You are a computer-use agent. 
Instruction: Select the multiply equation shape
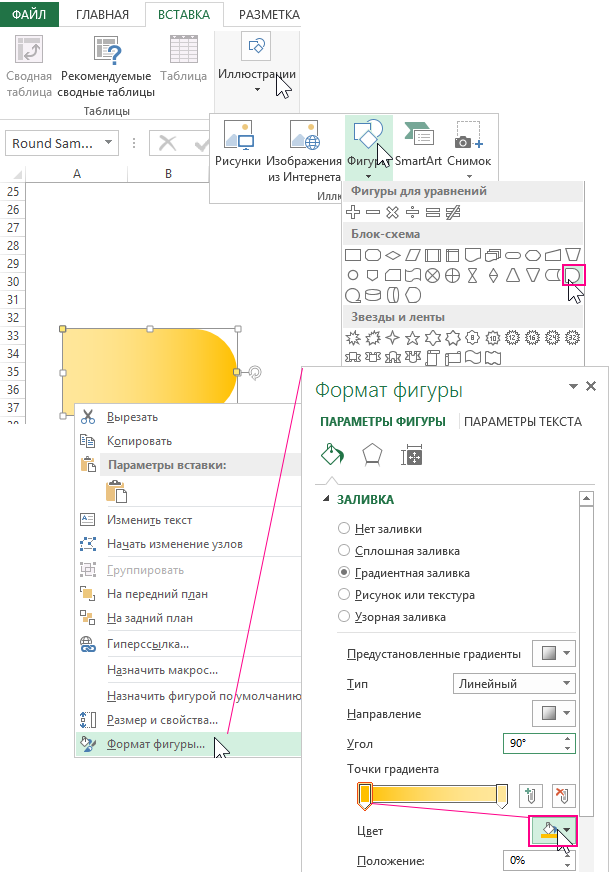pyautogui.click(x=393, y=212)
